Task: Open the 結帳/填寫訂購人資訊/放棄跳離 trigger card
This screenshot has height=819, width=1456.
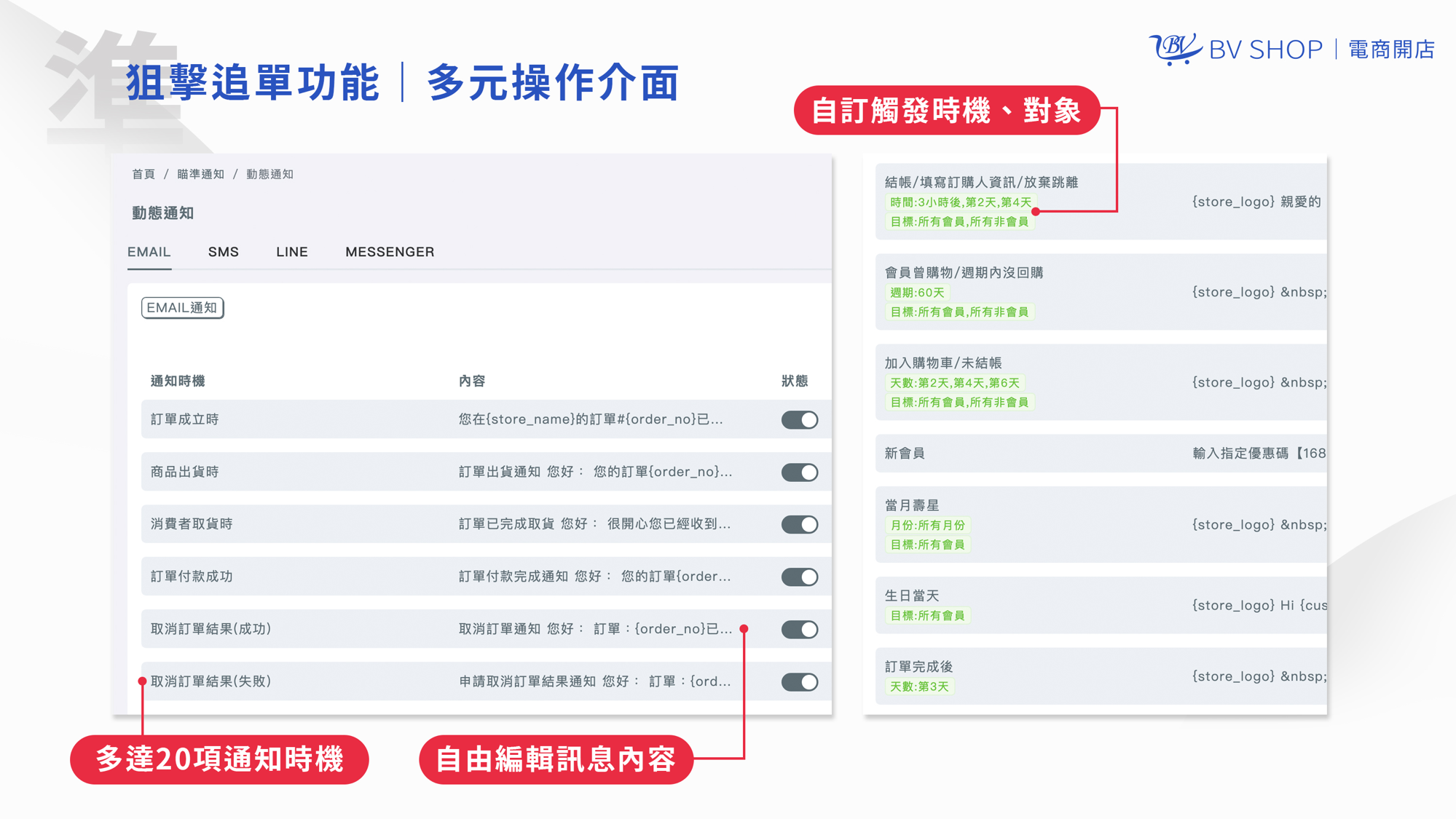Action: pyautogui.click(x=1101, y=201)
